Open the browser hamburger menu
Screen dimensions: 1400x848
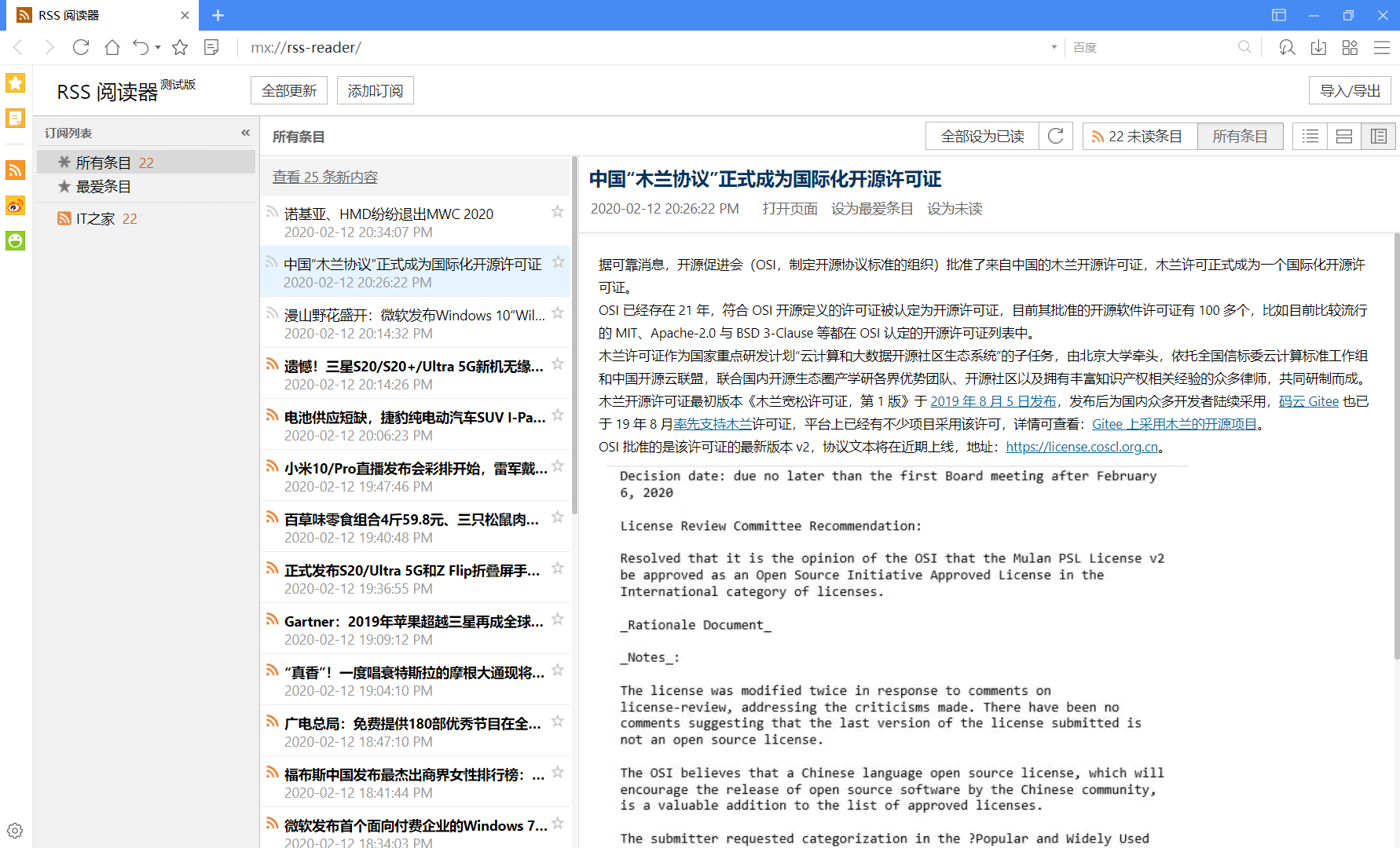(1383, 48)
